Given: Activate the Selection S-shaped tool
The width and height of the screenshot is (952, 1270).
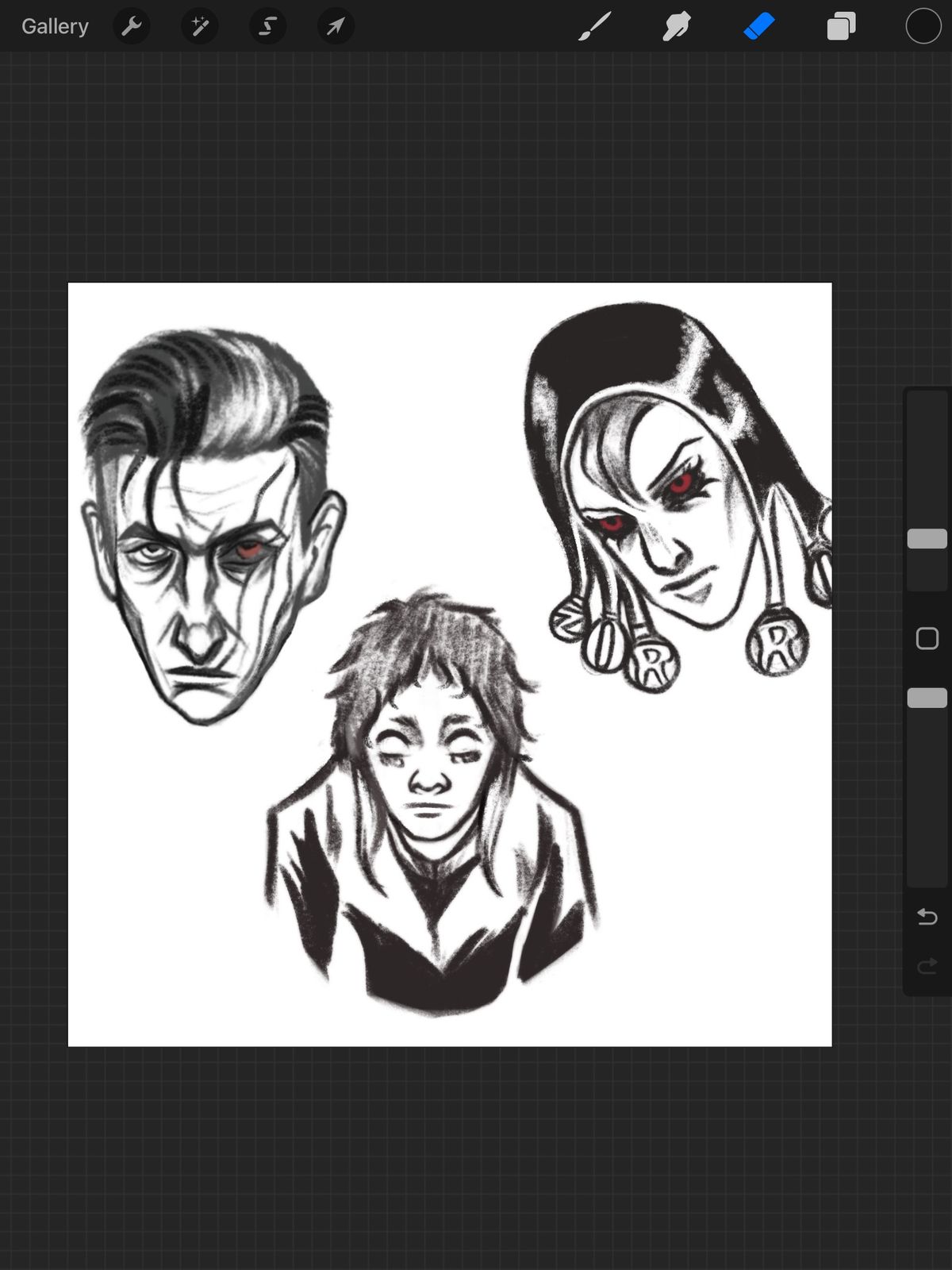Looking at the screenshot, I should click(268, 26).
